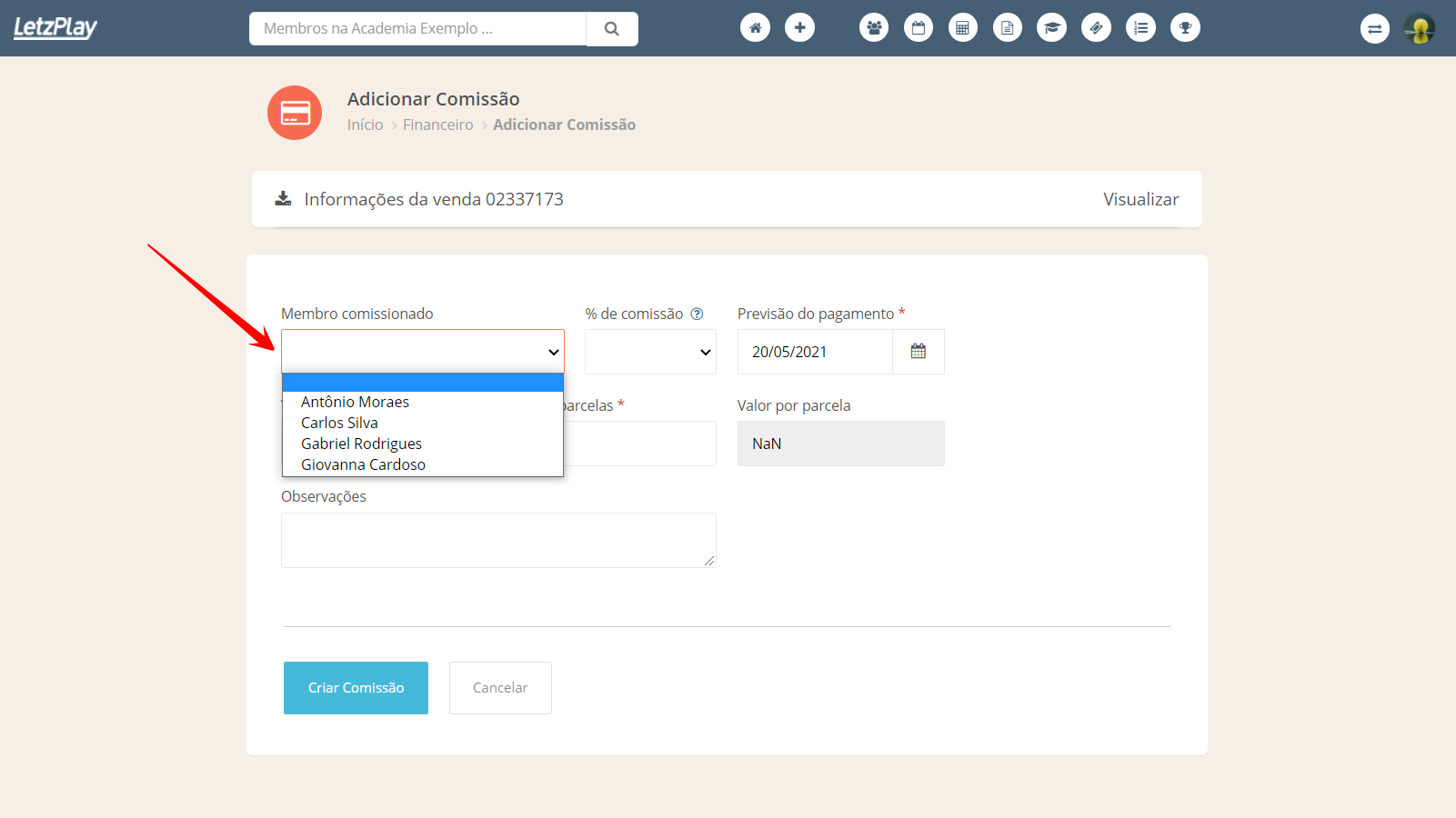Choose Giovanna Cardoso in the dropdown
Image resolution: width=1456 pixels, height=818 pixels.
[x=363, y=464]
